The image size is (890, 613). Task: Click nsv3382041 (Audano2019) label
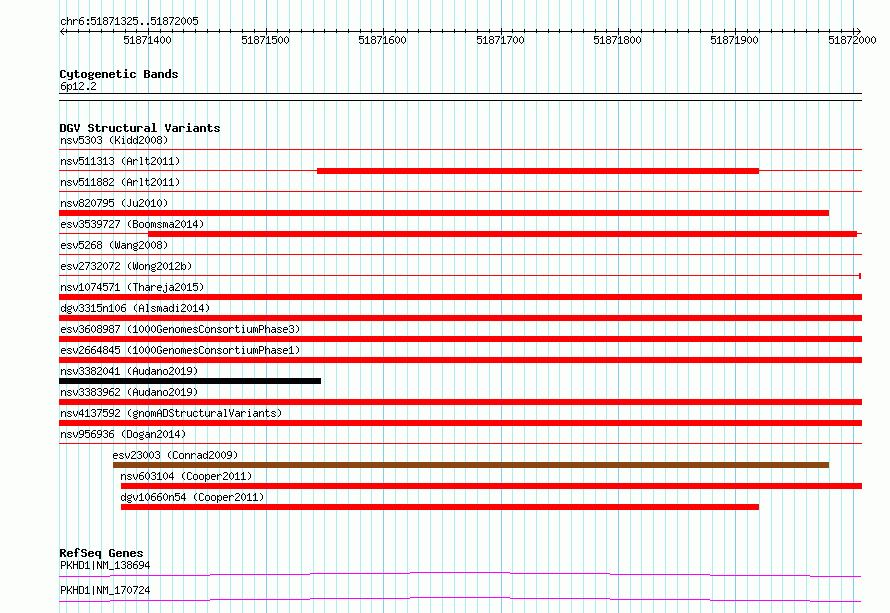tap(129, 371)
